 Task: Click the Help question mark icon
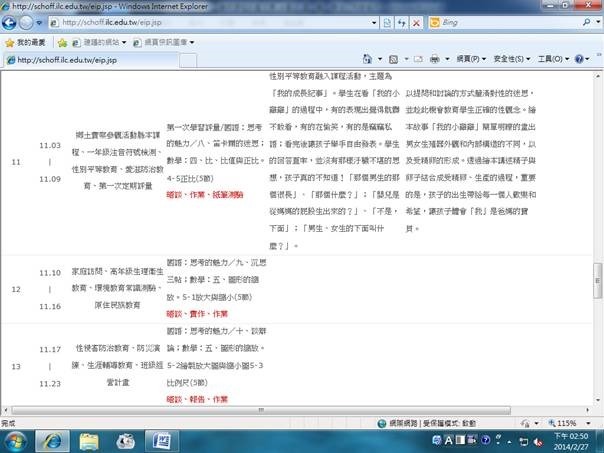pyautogui.click(x=581, y=60)
